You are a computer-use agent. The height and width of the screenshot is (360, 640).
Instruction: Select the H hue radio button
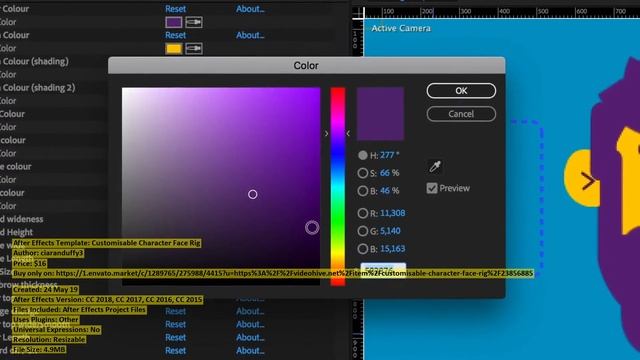(x=362, y=155)
